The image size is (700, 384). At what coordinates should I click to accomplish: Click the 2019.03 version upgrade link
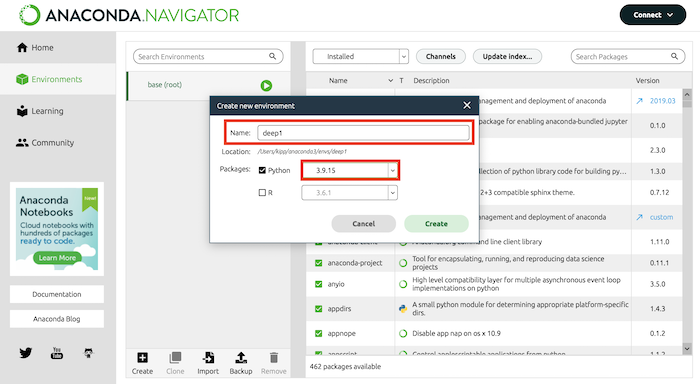[x=662, y=101]
